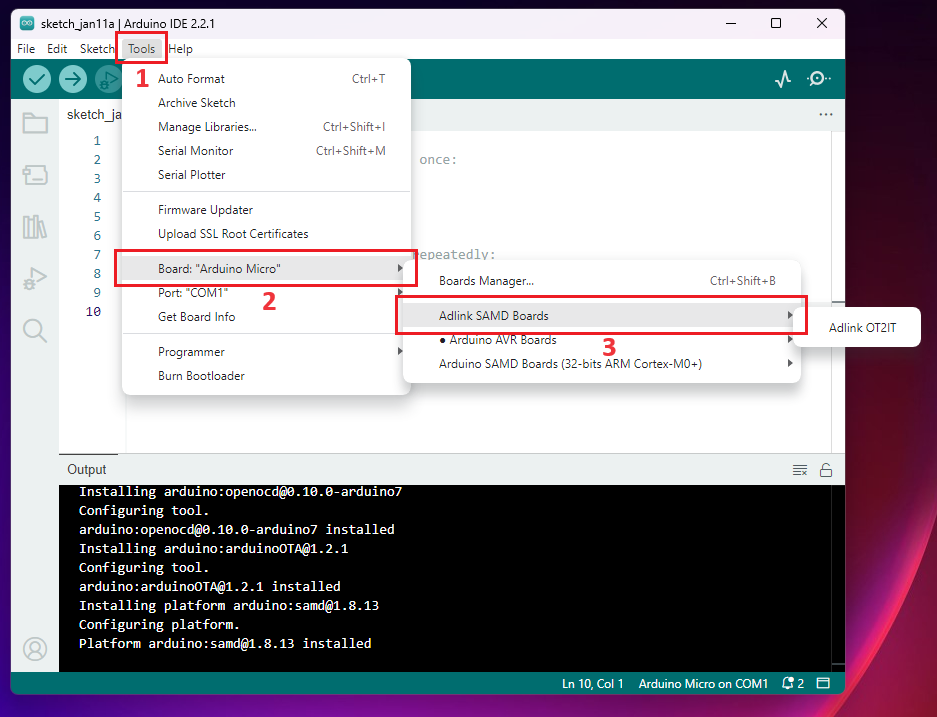Open the Search icon in sidebar
This screenshot has width=937, height=717.
35,331
